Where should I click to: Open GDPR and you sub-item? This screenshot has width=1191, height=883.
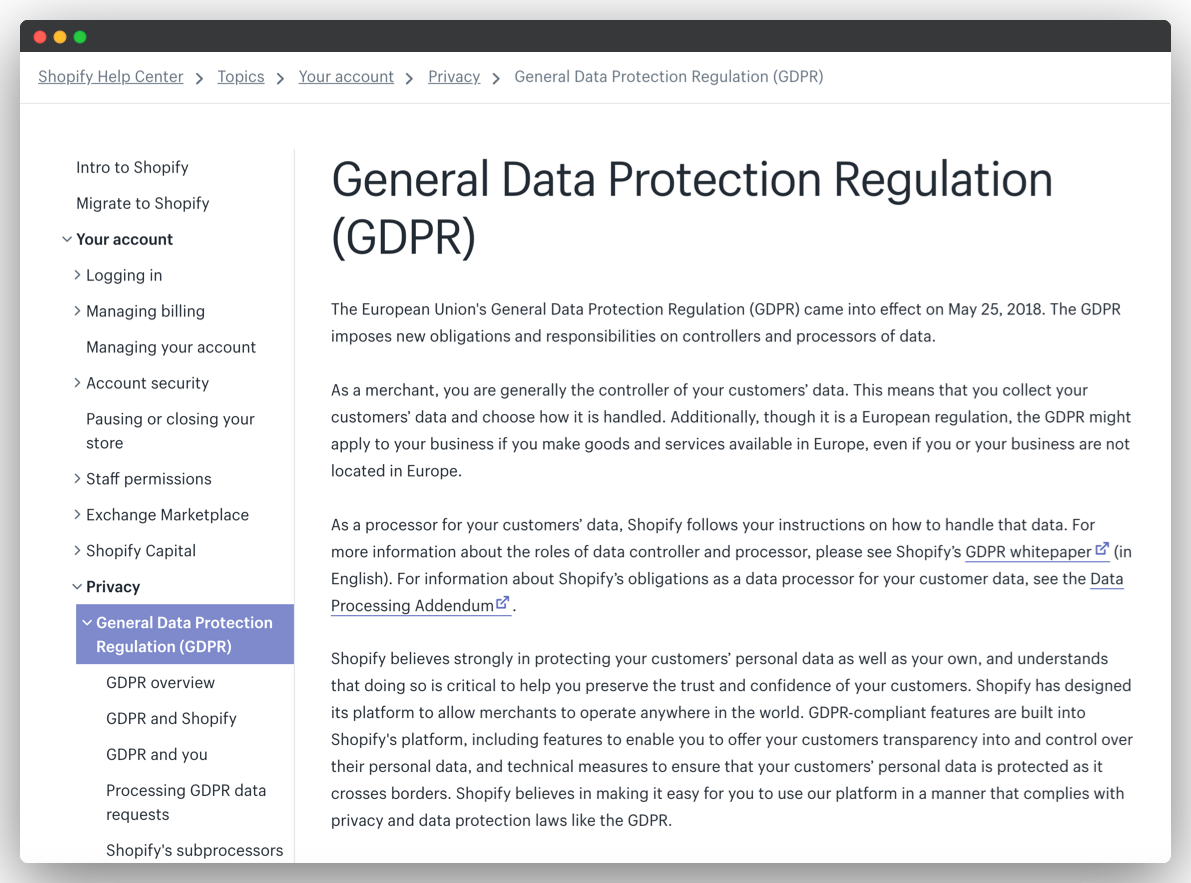tap(156, 755)
